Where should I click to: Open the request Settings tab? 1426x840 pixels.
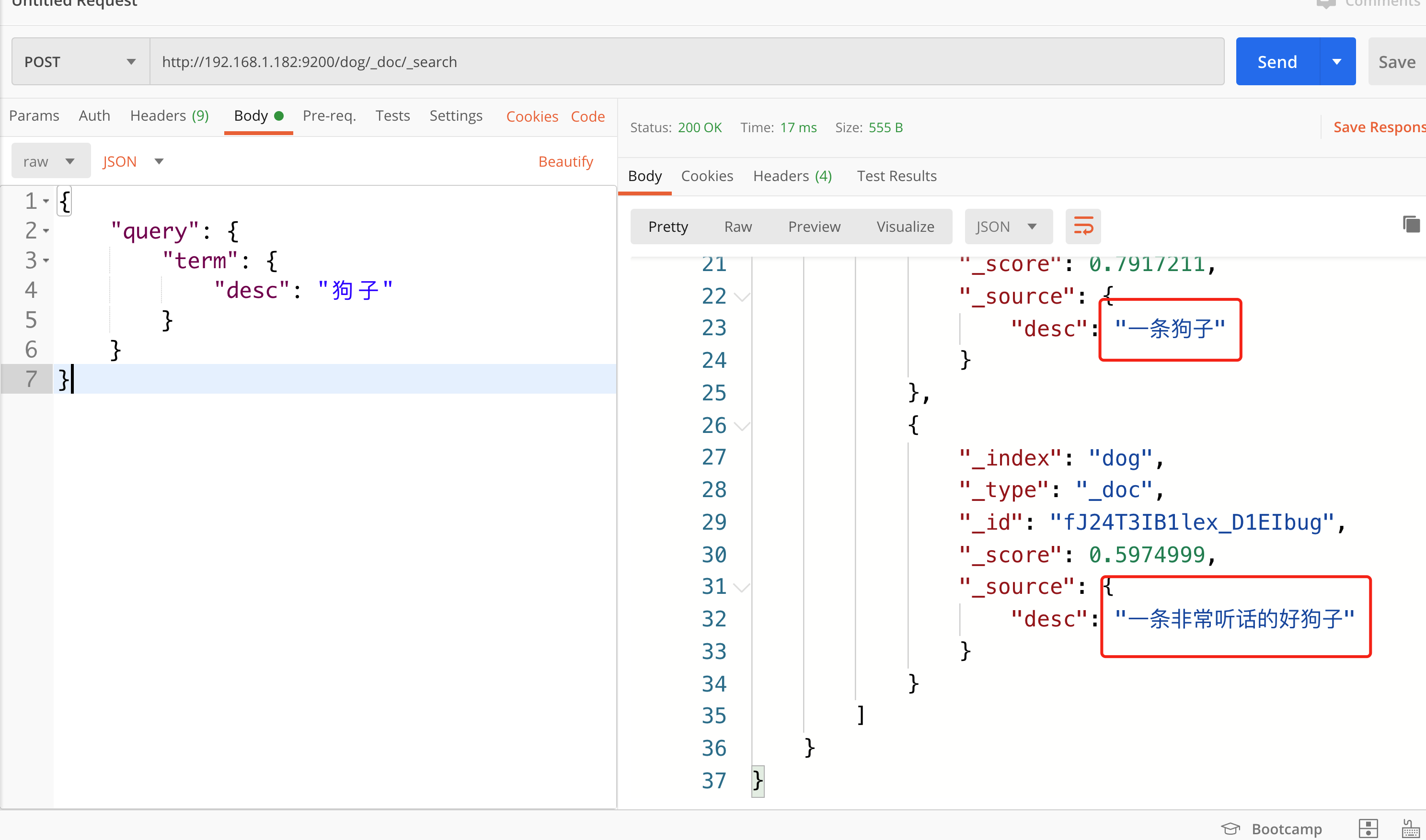[456, 116]
